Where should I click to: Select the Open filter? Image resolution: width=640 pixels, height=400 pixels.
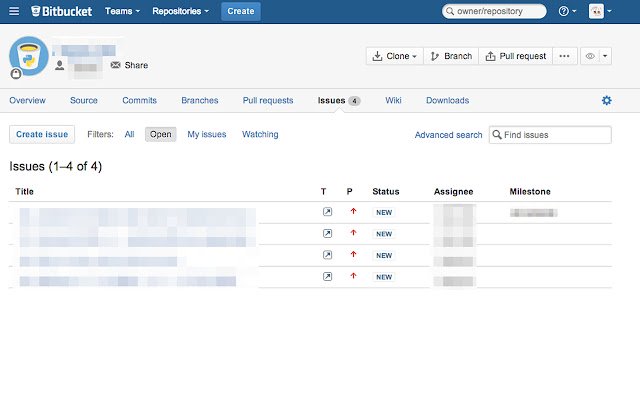coord(160,134)
